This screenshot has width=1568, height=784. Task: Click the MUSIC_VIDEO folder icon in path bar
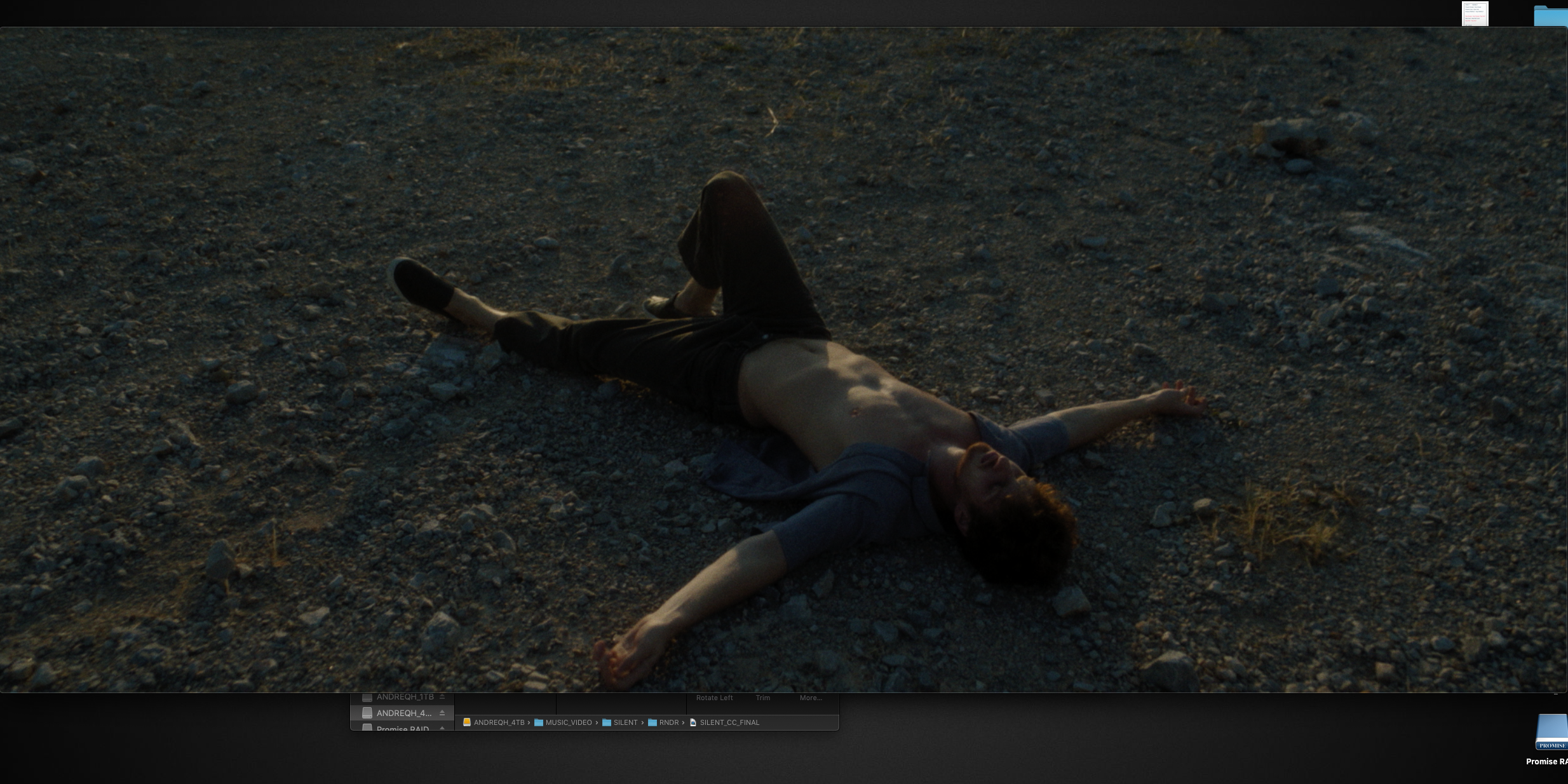click(539, 722)
